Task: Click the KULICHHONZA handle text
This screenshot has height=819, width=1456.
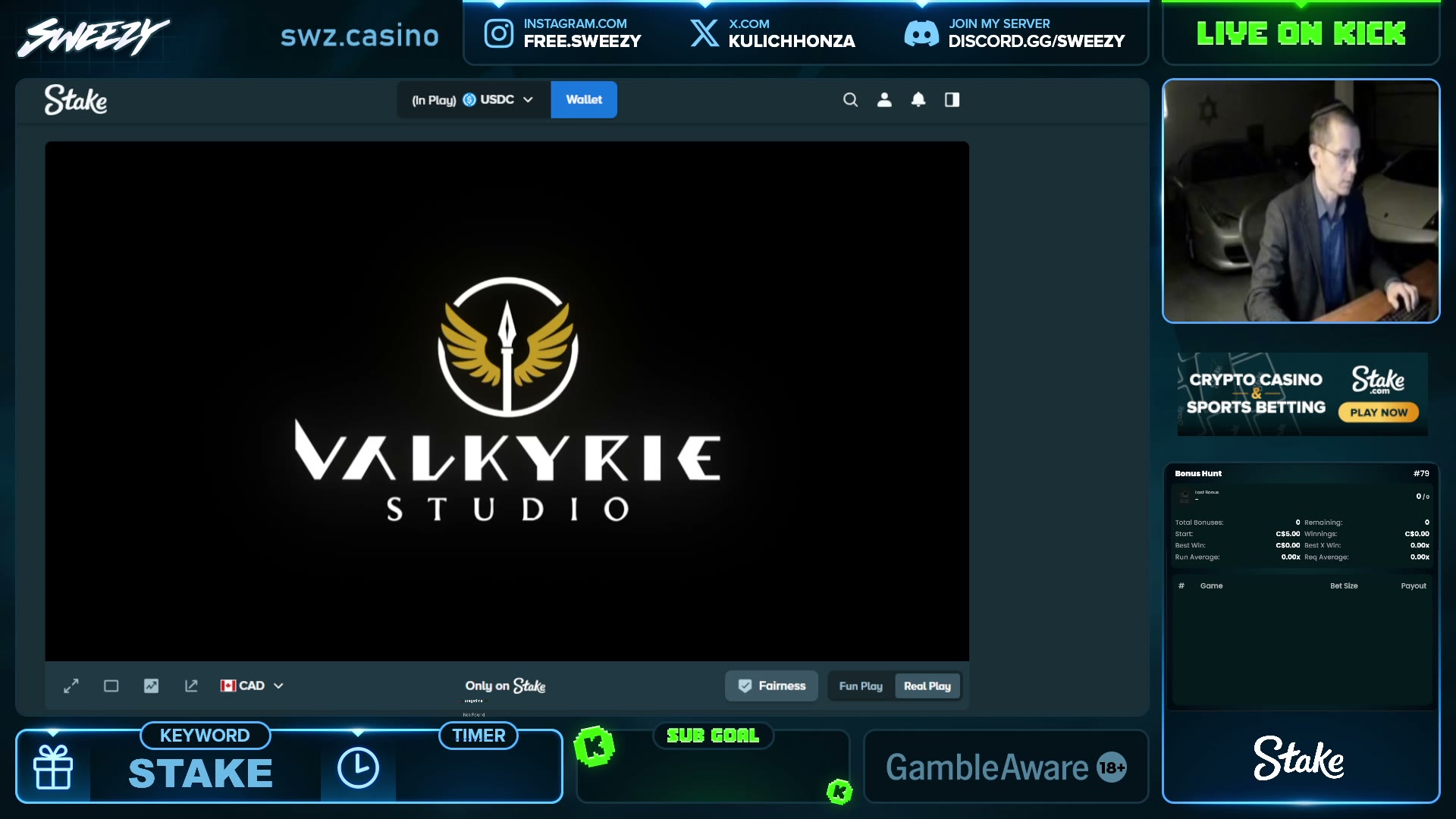Action: click(792, 42)
